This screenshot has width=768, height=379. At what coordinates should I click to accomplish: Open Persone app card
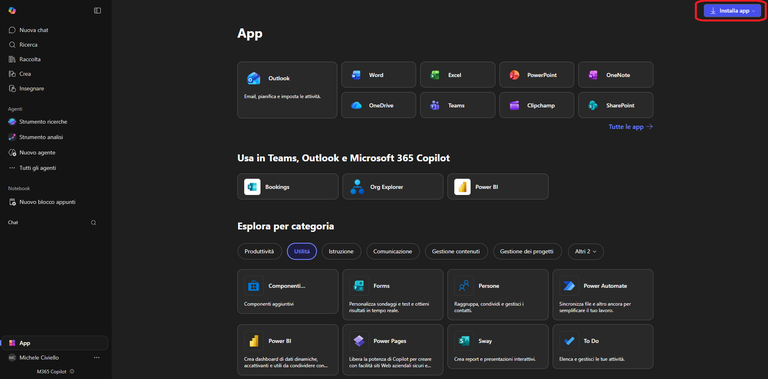click(498, 294)
